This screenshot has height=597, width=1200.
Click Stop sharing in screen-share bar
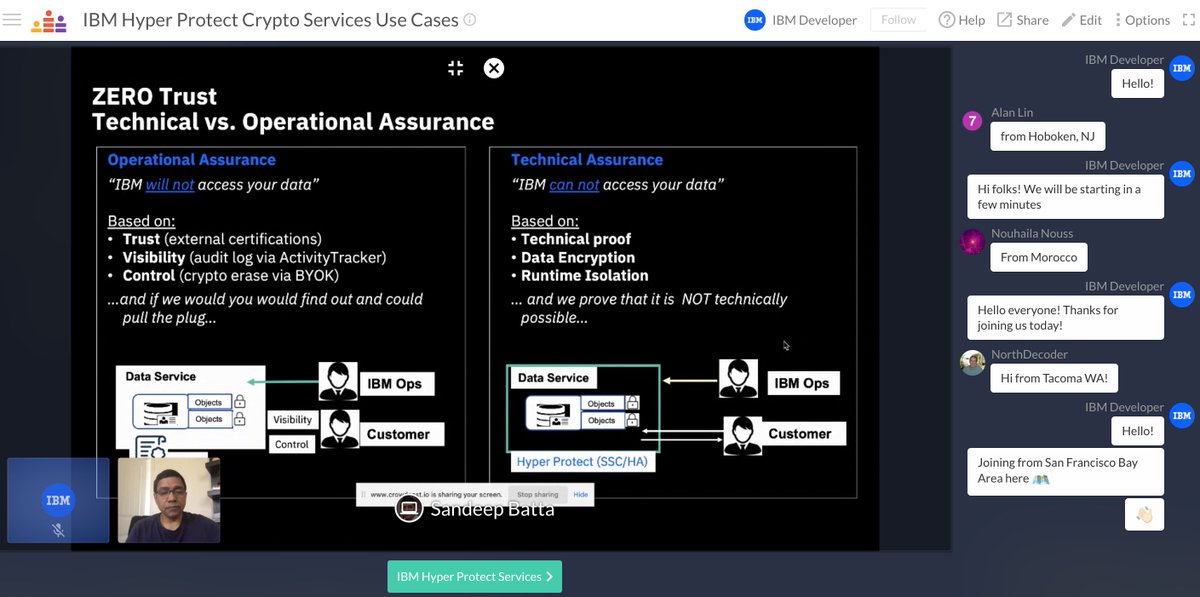[537, 494]
